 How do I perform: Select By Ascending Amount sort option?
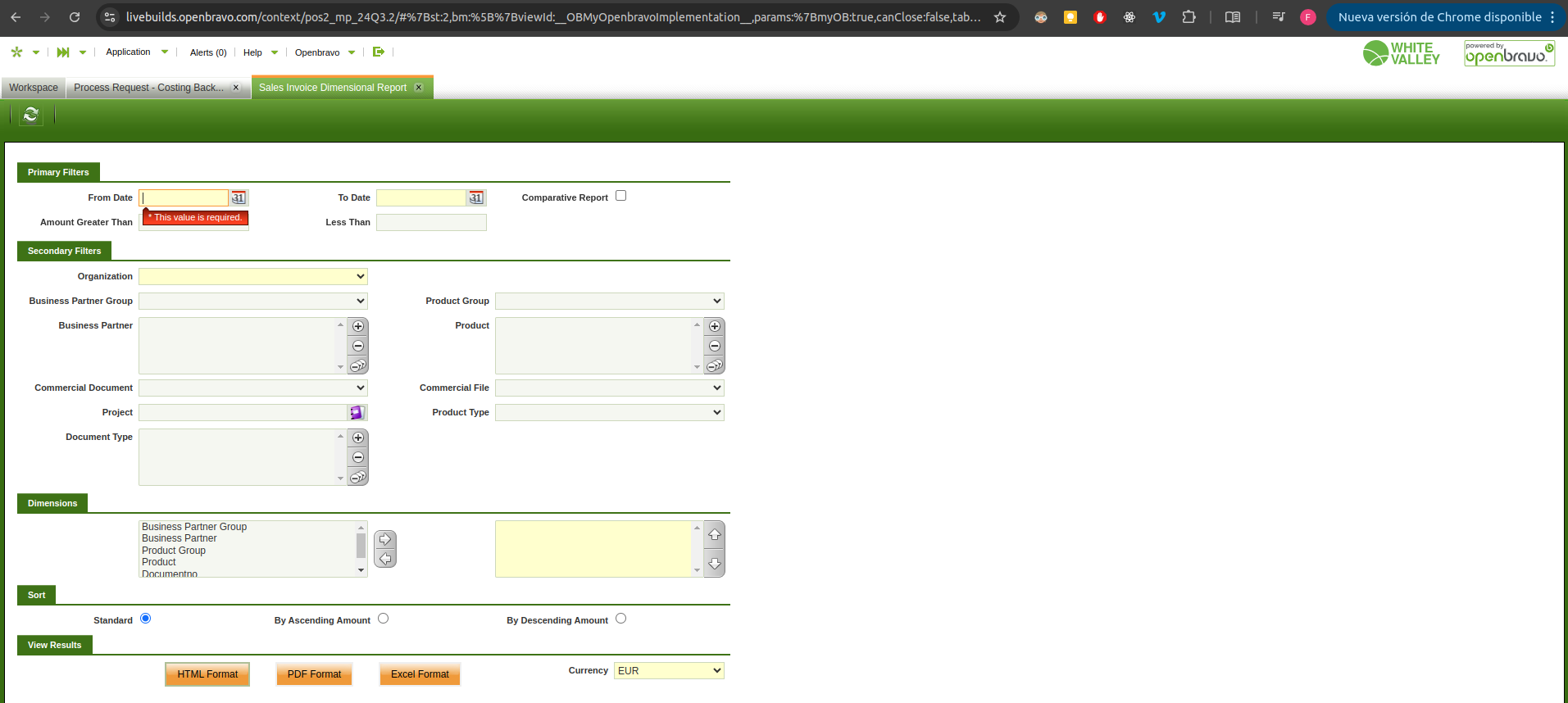(383, 619)
